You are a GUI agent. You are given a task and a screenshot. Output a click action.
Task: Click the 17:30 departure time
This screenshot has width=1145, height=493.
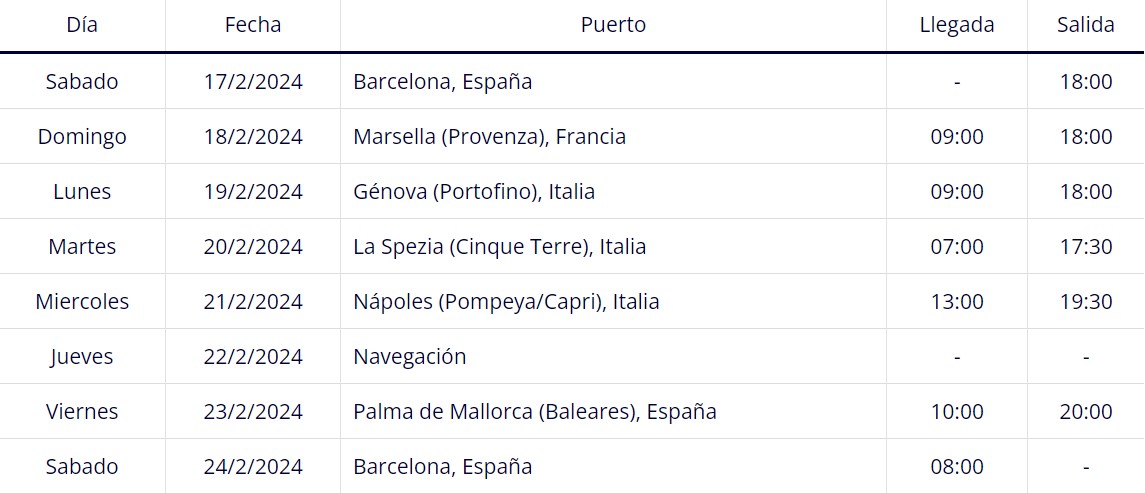1086,246
